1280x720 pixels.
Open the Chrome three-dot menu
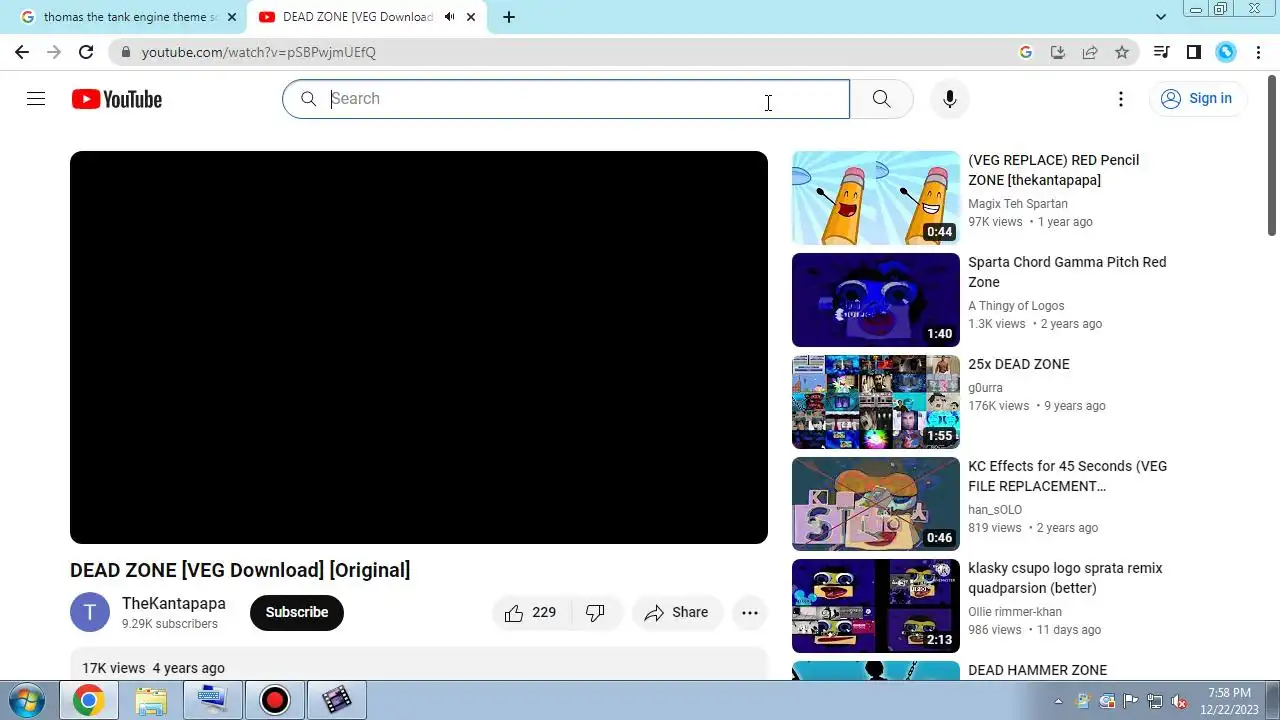point(1258,52)
